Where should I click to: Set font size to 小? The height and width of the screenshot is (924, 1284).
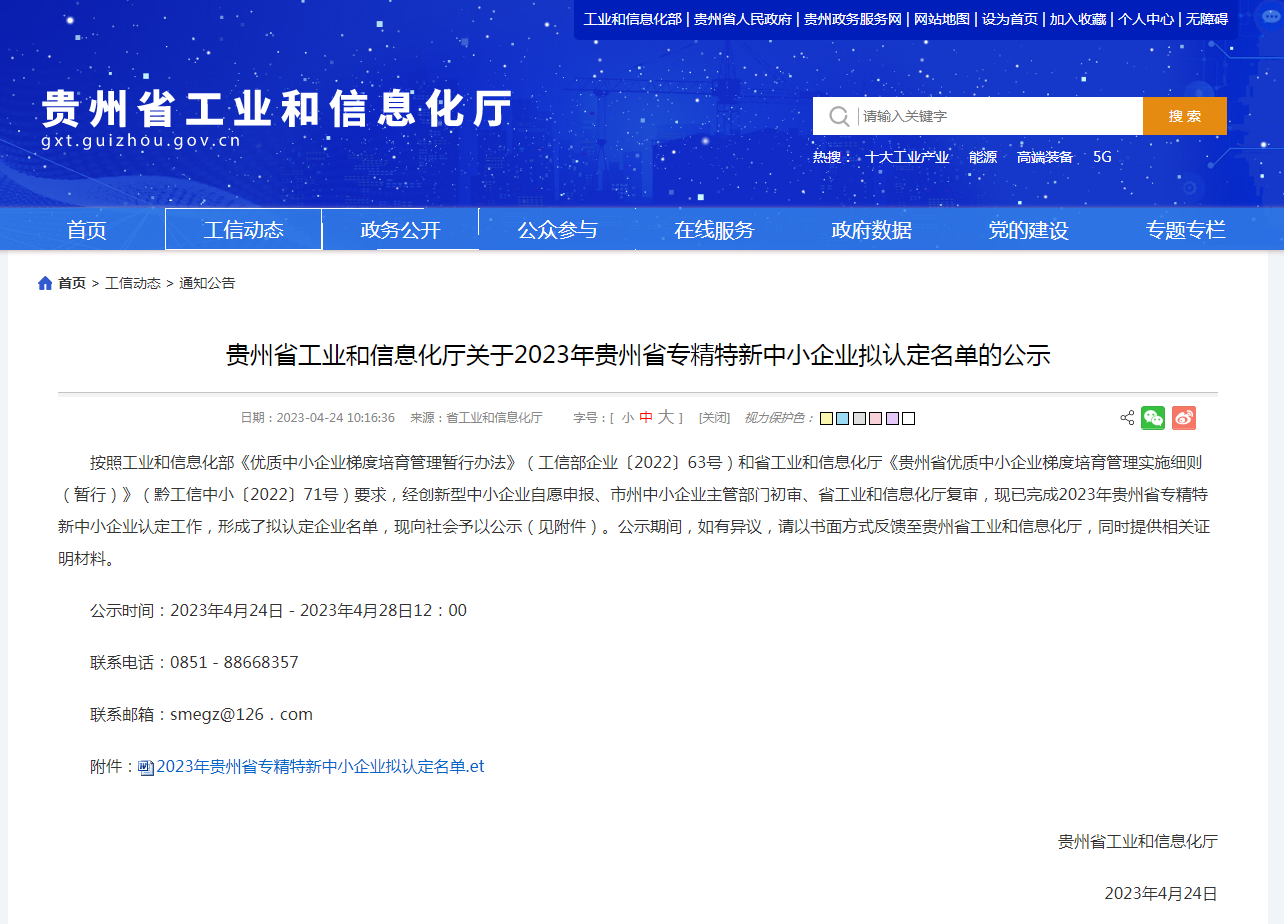point(627,418)
